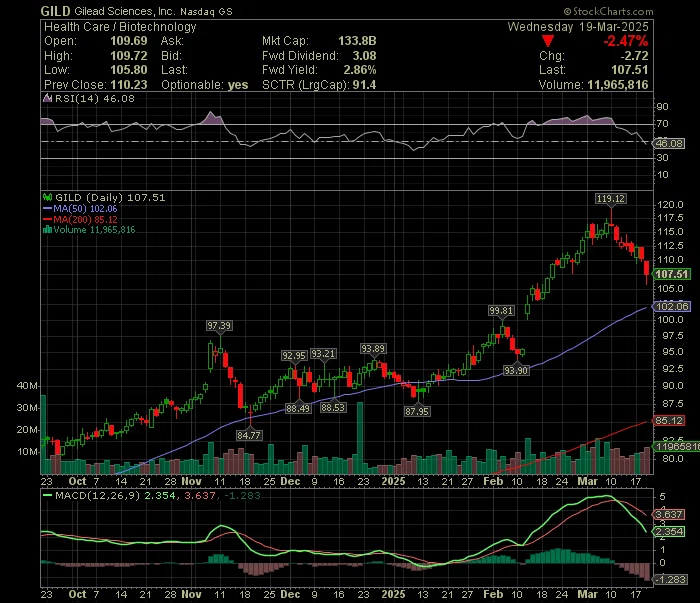Click the red MA(200) legend line marker
700x603 pixels.
point(47,219)
